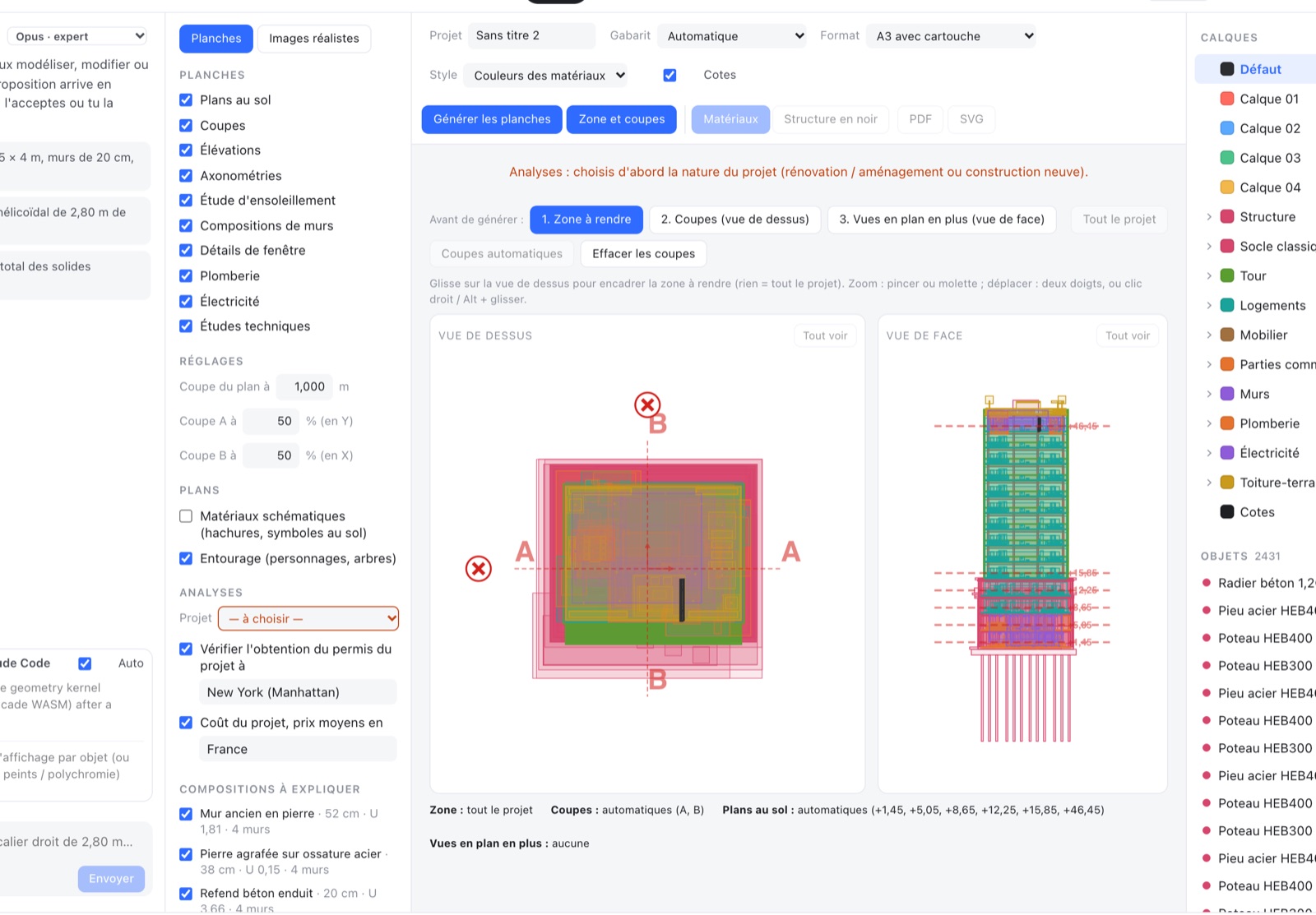Toggle the Cotes checkbox near Style
This screenshot has width=1316, height=915.
[x=670, y=75]
